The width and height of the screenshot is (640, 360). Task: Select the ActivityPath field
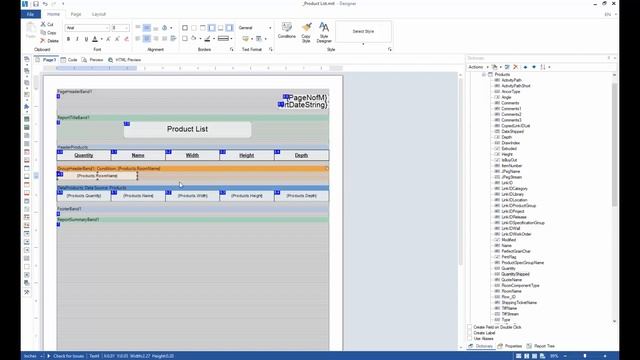pyautogui.click(x=511, y=80)
